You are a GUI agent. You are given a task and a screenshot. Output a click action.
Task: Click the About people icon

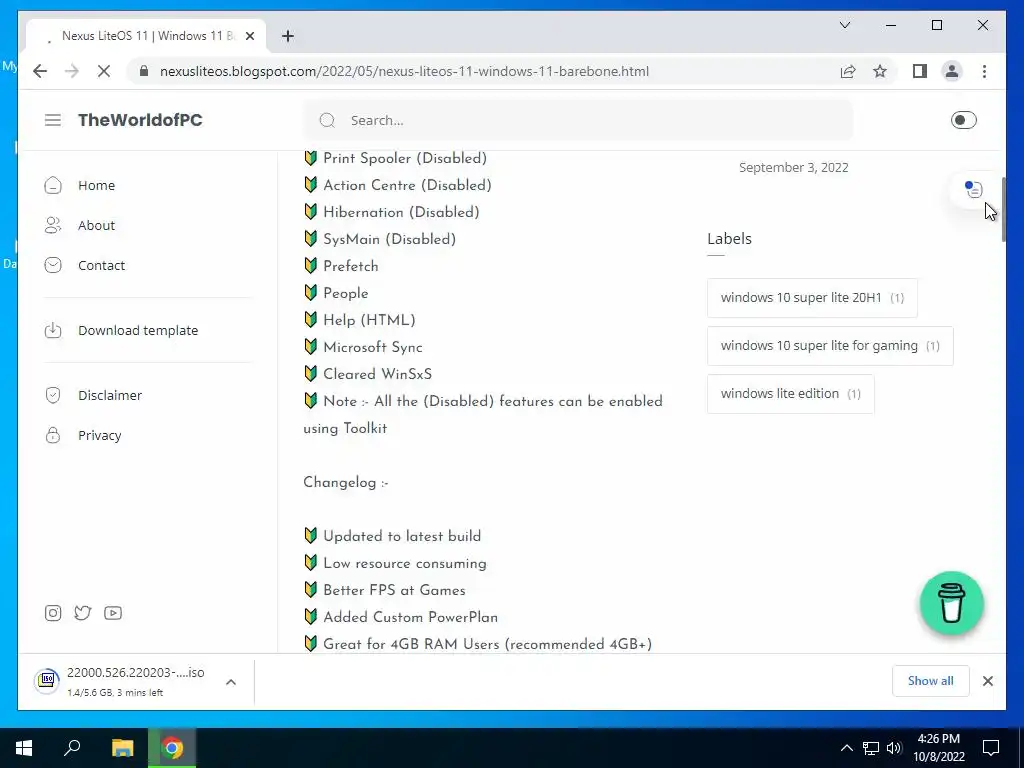pos(53,225)
